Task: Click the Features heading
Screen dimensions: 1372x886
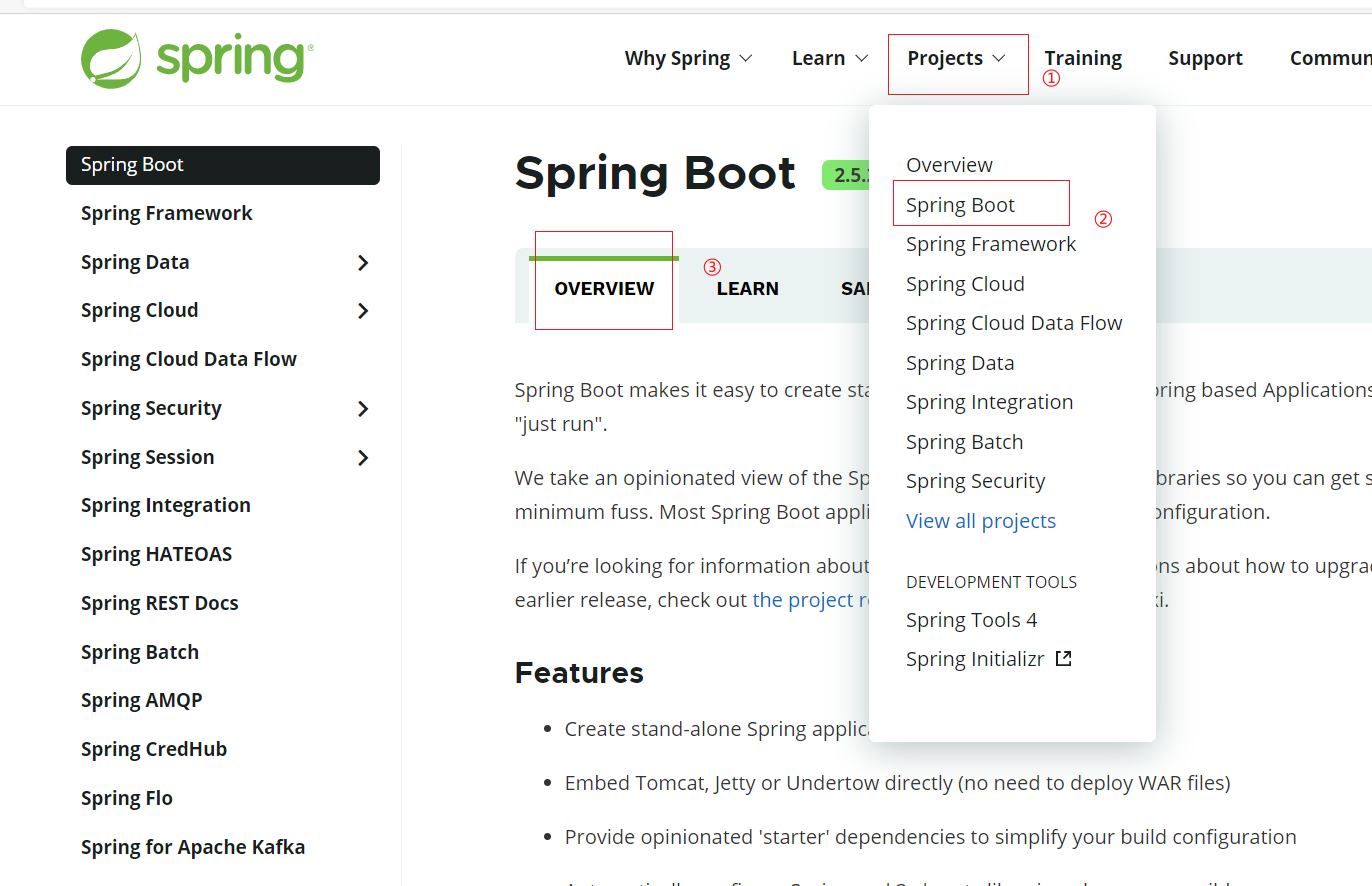Action: click(579, 672)
